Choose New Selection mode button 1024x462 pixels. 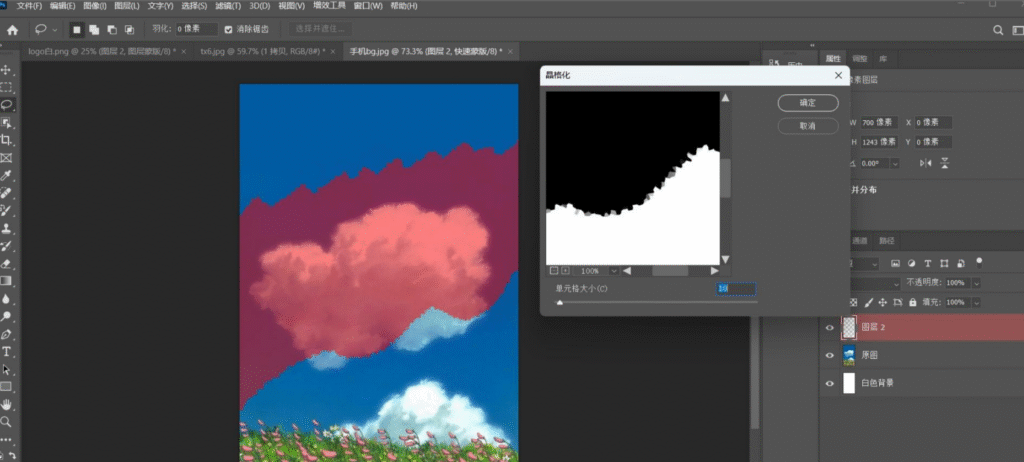coord(76,29)
